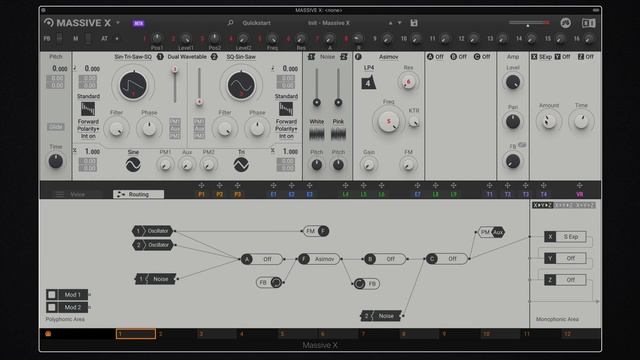Click the Pink noise waveform icon
The image size is (640, 360).
(x=338, y=133)
